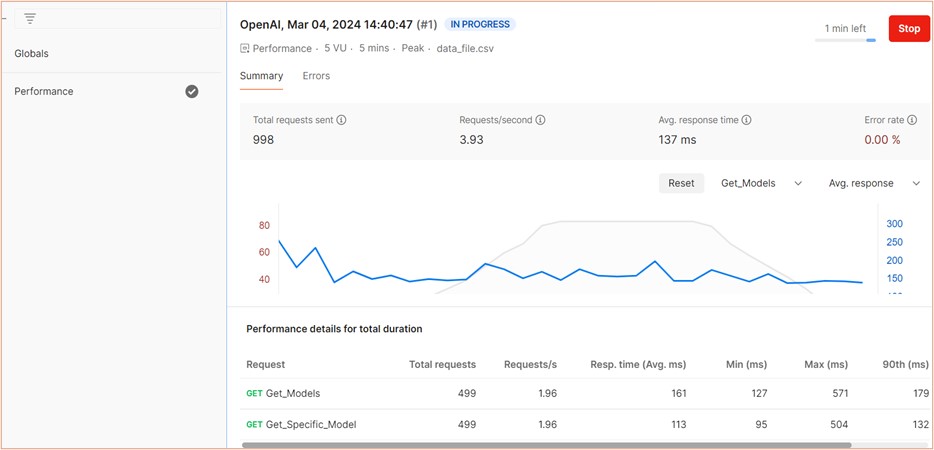934x450 pixels.
Task: Click the 300 label on right chart axis
Action: pos(895,224)
